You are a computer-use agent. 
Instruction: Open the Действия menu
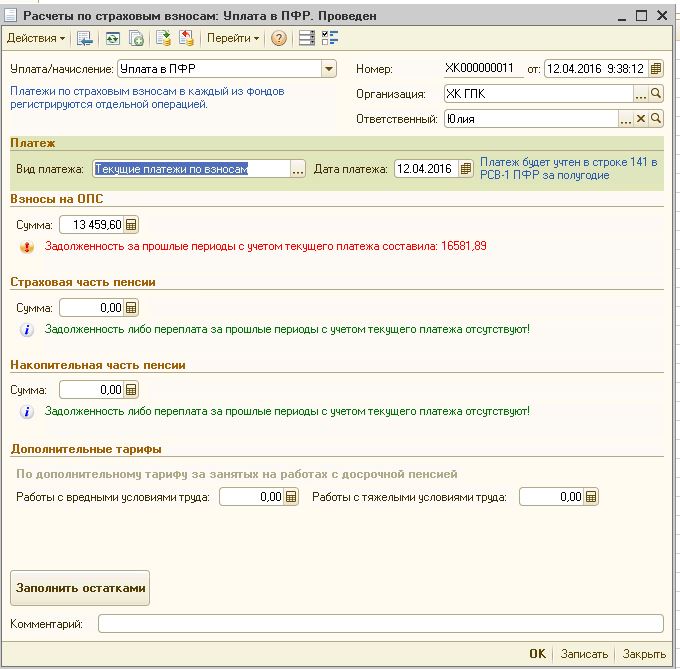point(36,38)
